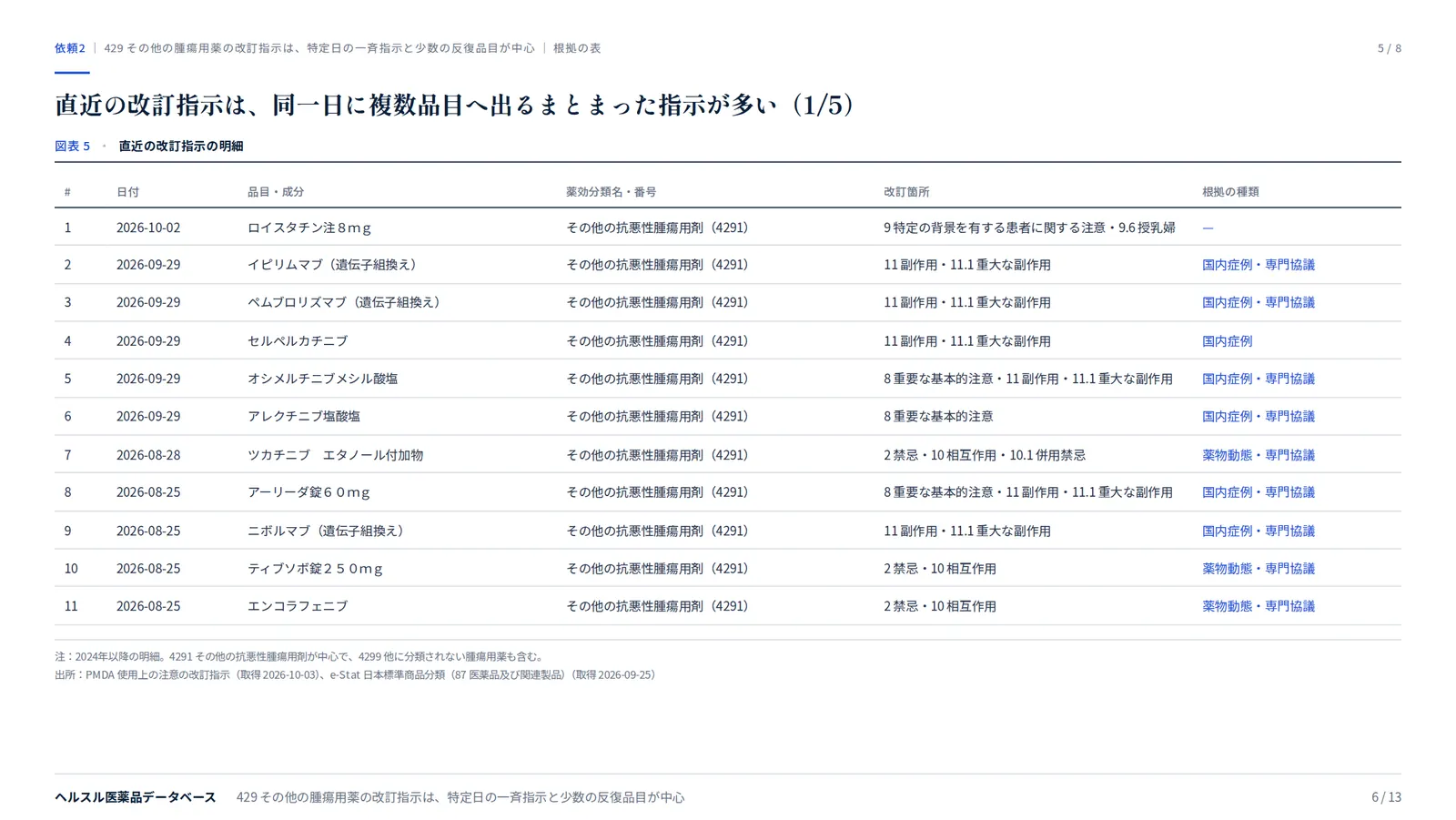The width and height of the screenshot is (1456, 820).
Task: Click the slide title about 直近の改訂指示
Action: [x=455, y=105]
